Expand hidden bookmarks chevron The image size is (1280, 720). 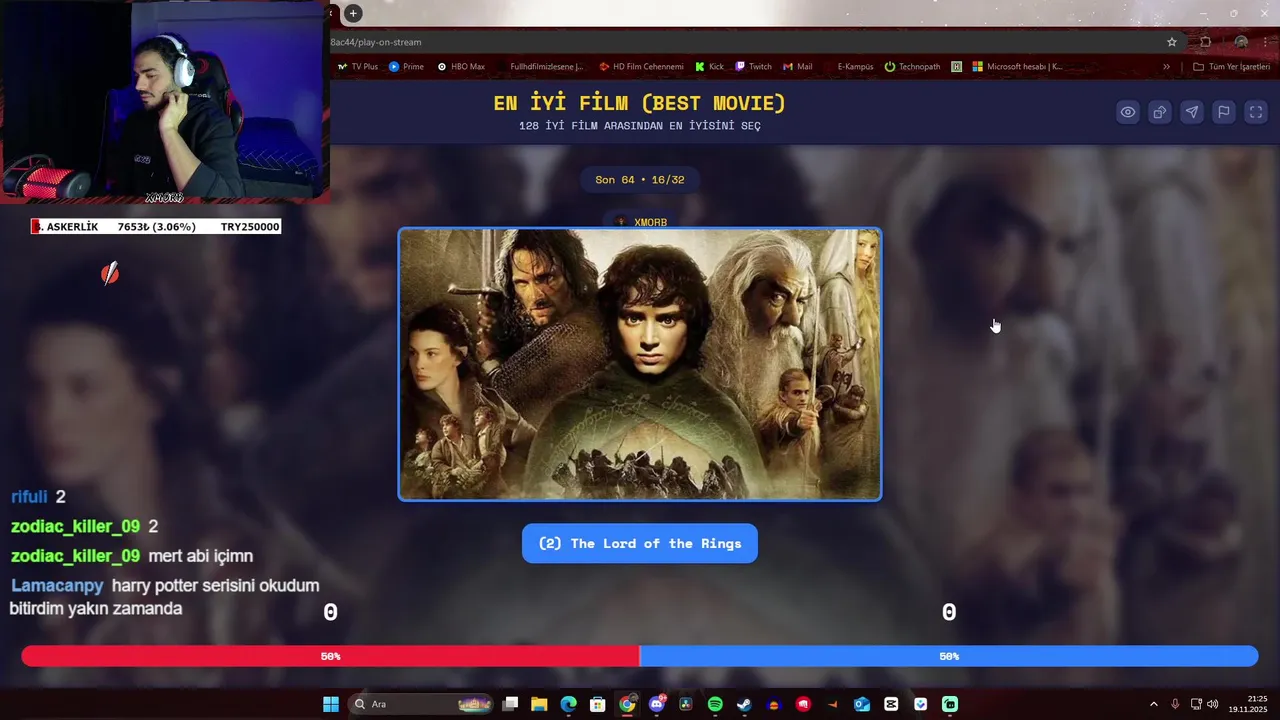(1166, 67)
